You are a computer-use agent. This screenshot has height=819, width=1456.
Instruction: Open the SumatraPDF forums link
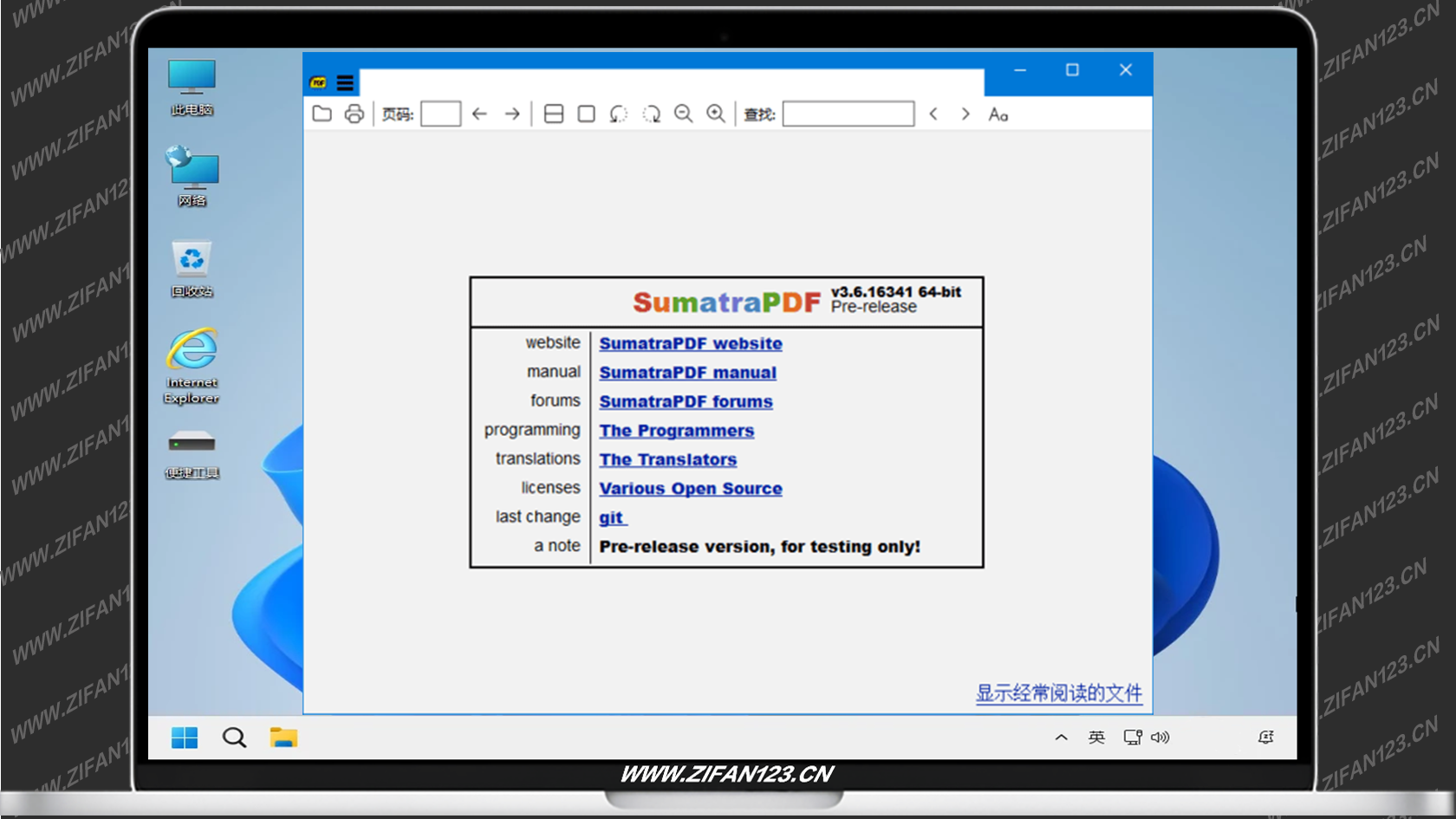click(x=686, y=402)
